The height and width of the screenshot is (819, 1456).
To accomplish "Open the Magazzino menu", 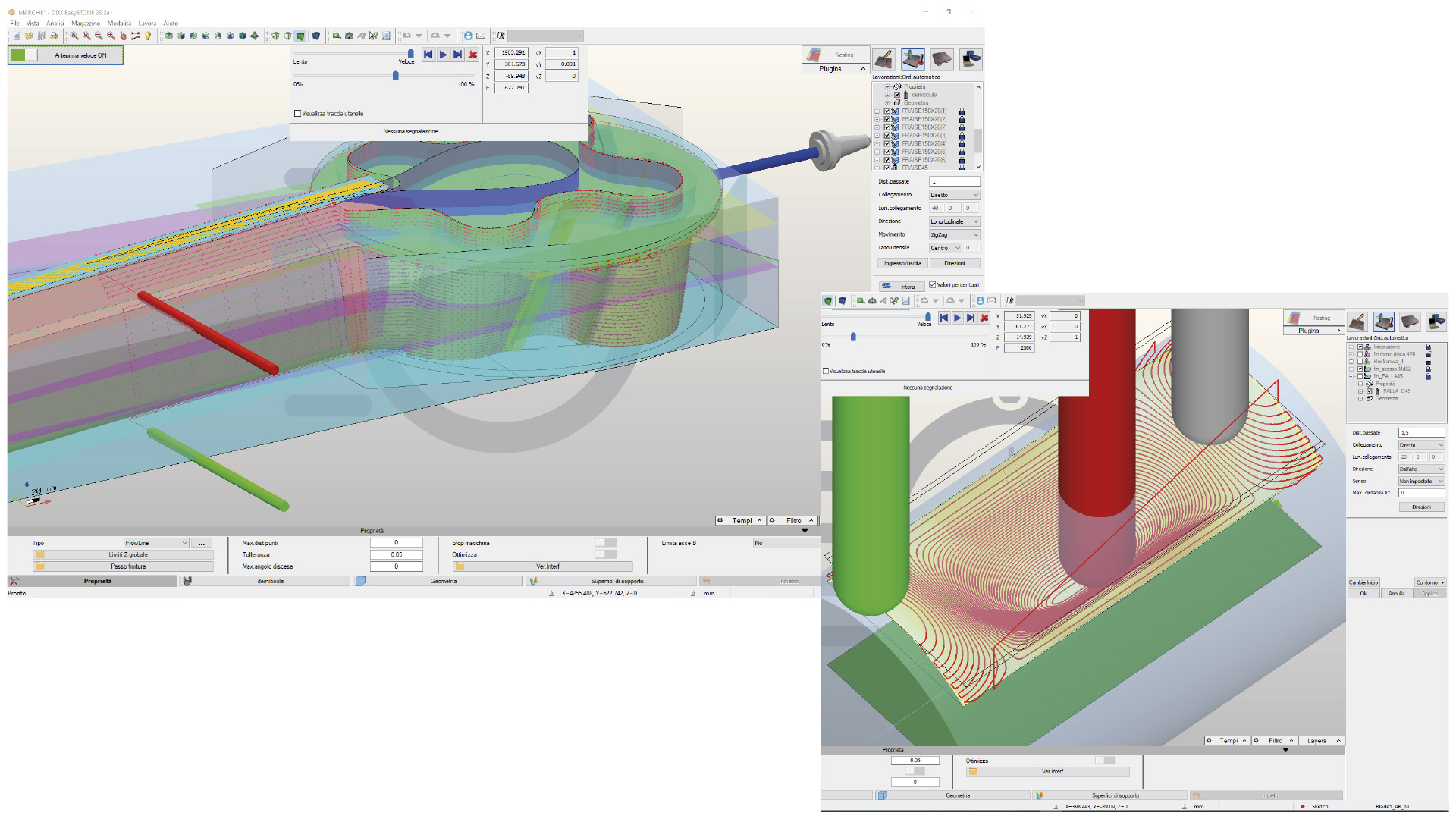I will coord(86,24).
